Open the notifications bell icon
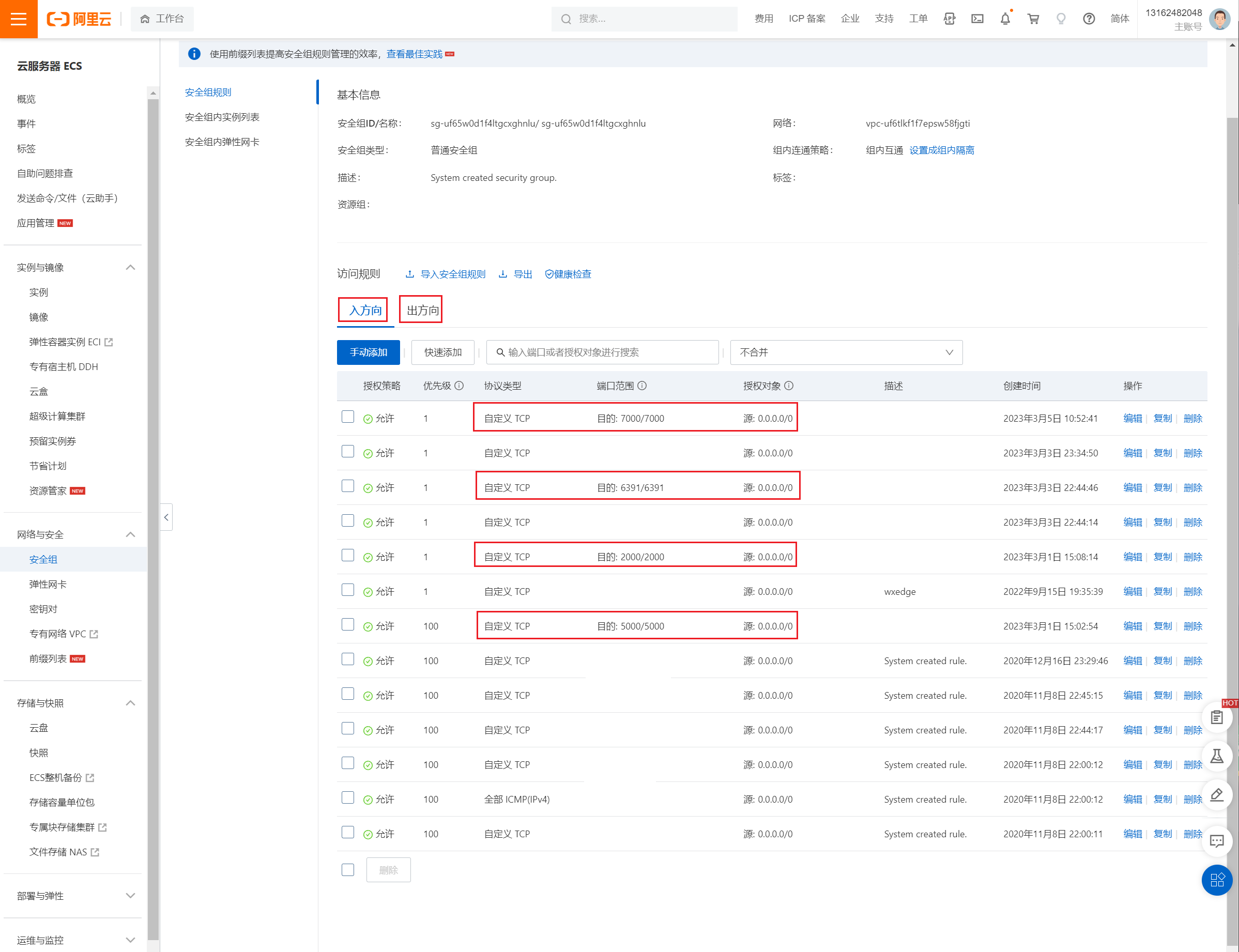Viewport: 1239px width, 952px height. click(1005, 19)
